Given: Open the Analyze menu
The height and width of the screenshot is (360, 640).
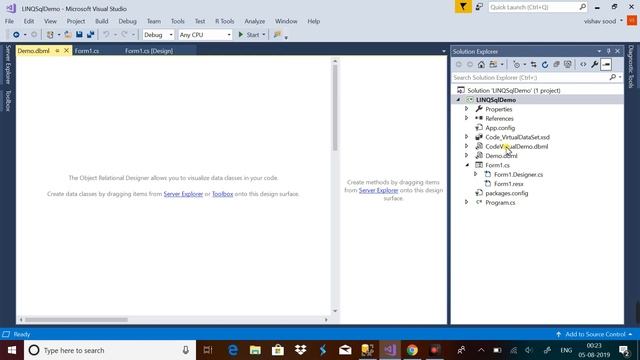Looking at the screenshot, I should tap(255, 21).
